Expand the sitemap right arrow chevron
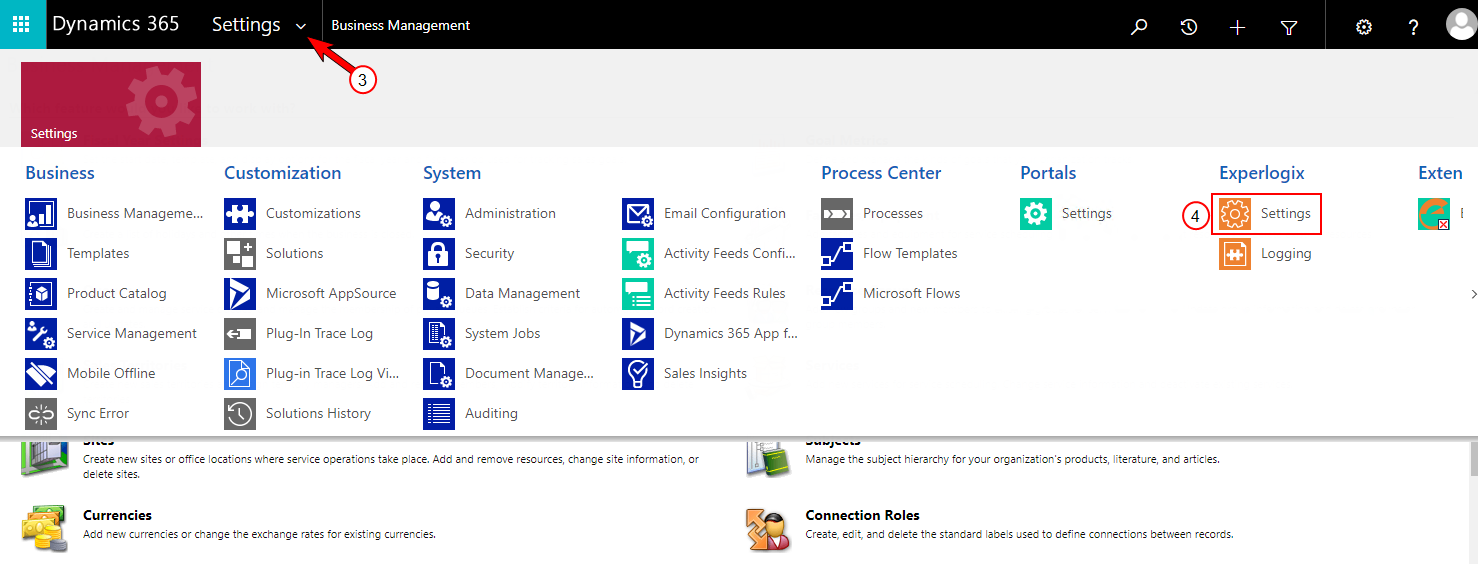The image size is (1478, 564). pyautogui.click(x=1473, y=294)
